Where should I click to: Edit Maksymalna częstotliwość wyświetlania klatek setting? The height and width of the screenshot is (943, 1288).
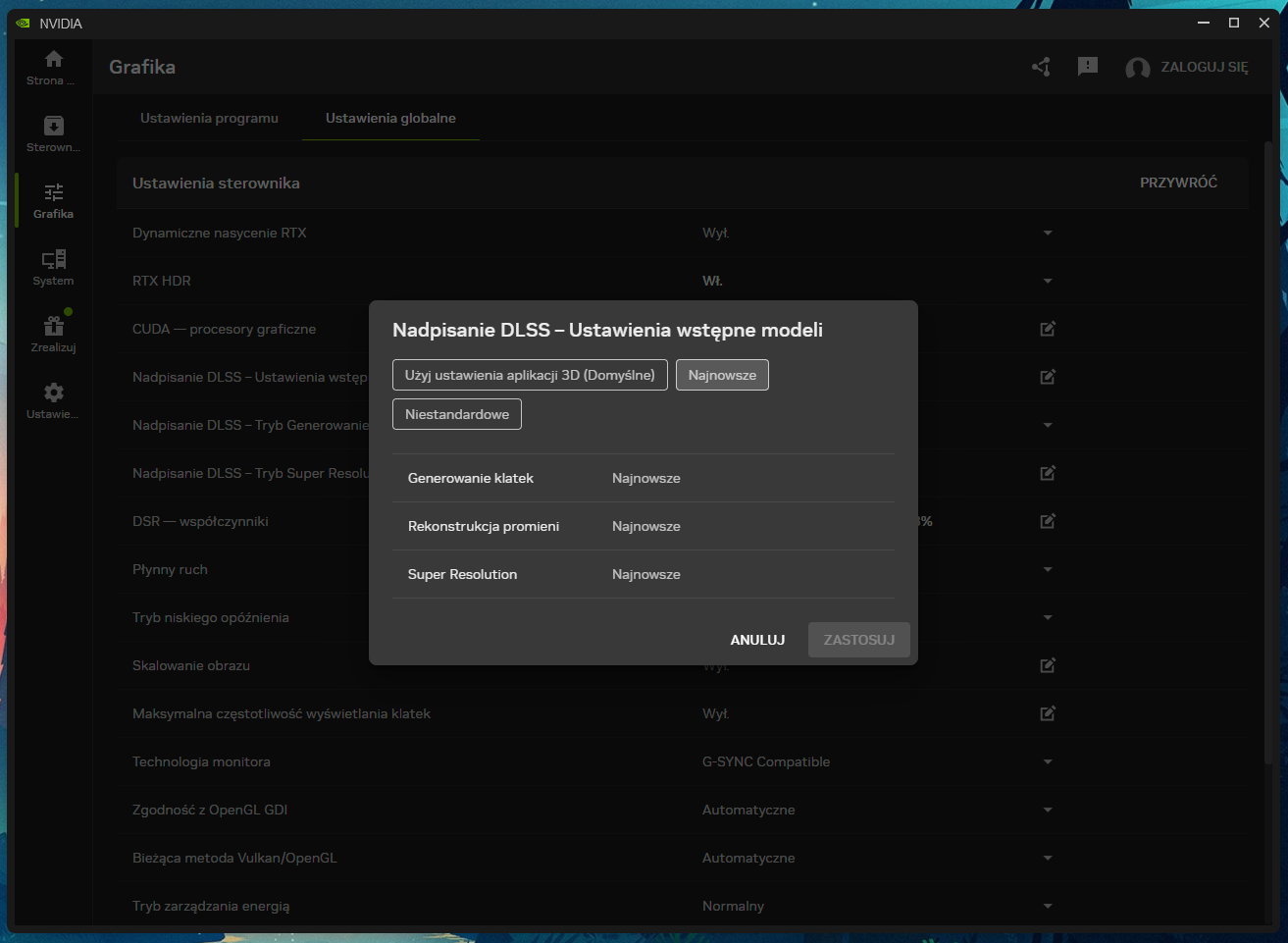[x=1048, y=713]
